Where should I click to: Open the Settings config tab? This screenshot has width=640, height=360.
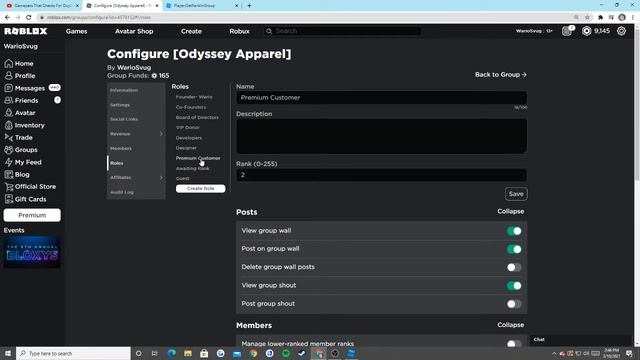[120, 105]
